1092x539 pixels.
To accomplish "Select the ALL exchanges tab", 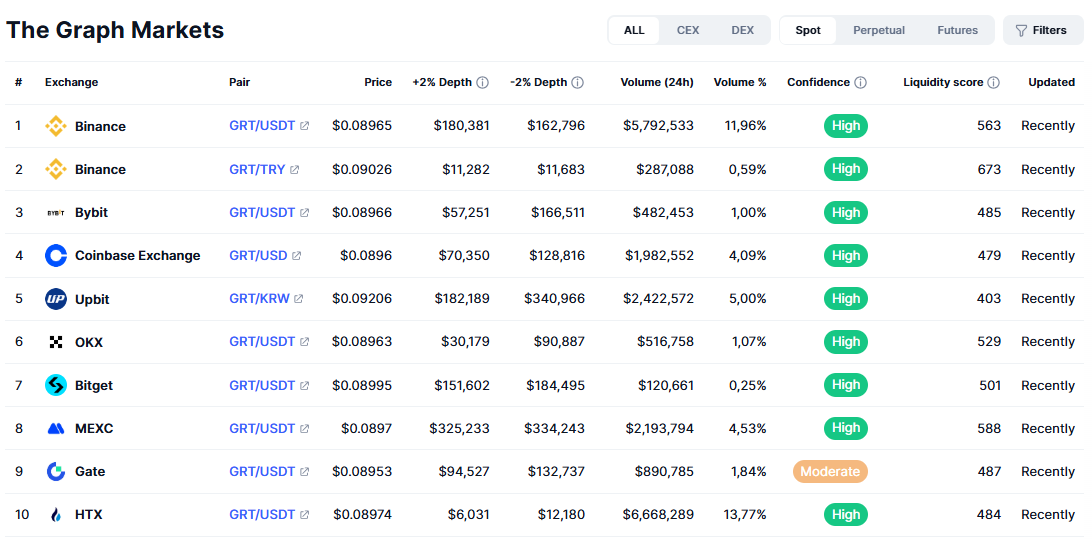I will pyautogui.click(x=634, y=30).
